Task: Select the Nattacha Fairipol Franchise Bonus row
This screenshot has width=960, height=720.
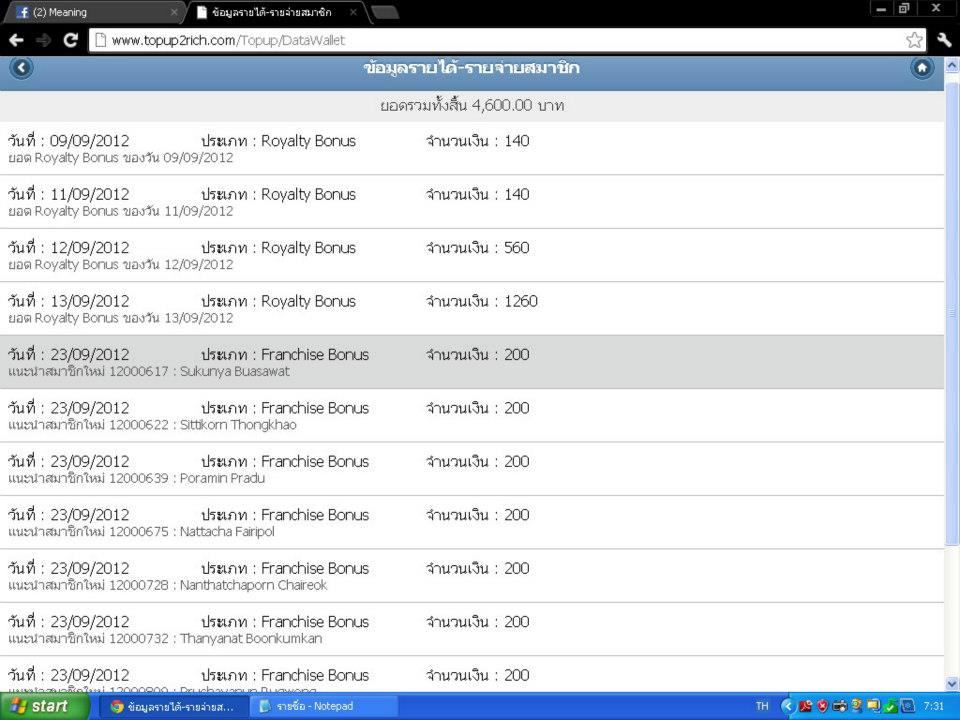Action: [x=471, y=522]
